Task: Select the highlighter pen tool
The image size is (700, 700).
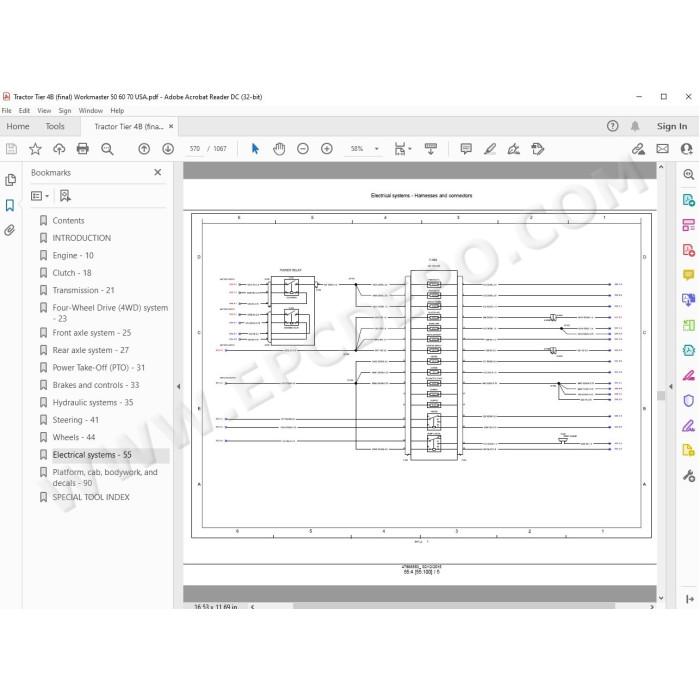Action: [x=490, y=149]
